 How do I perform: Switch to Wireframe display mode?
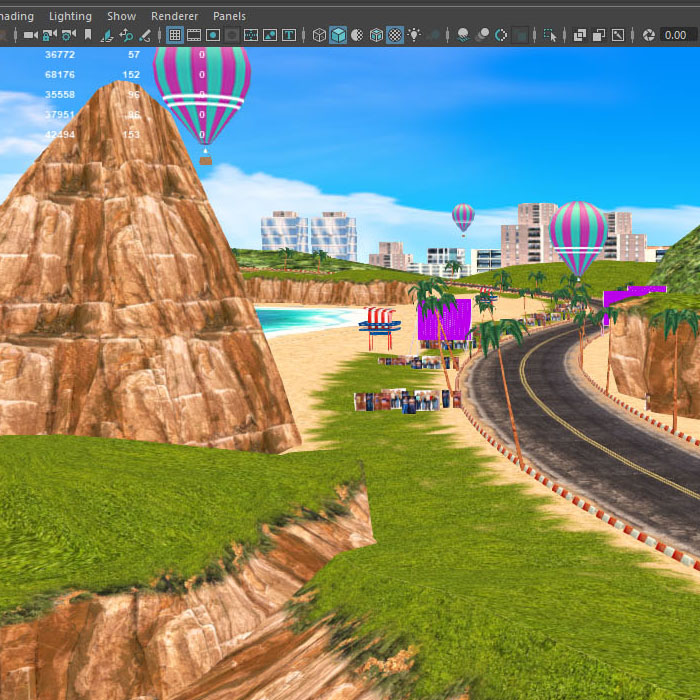[319, 35]
